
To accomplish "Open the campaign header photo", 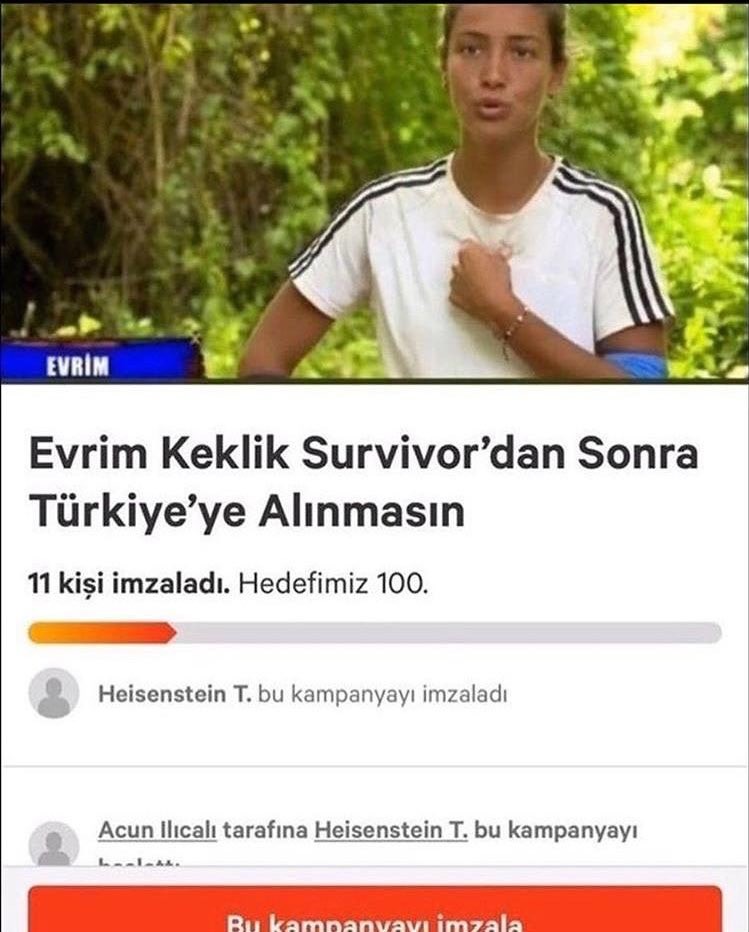I will click(x=374, y=190).
